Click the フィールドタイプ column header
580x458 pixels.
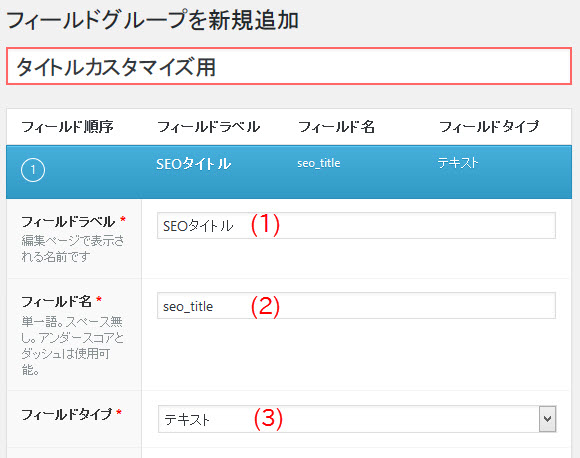click(x=489, y=127)
